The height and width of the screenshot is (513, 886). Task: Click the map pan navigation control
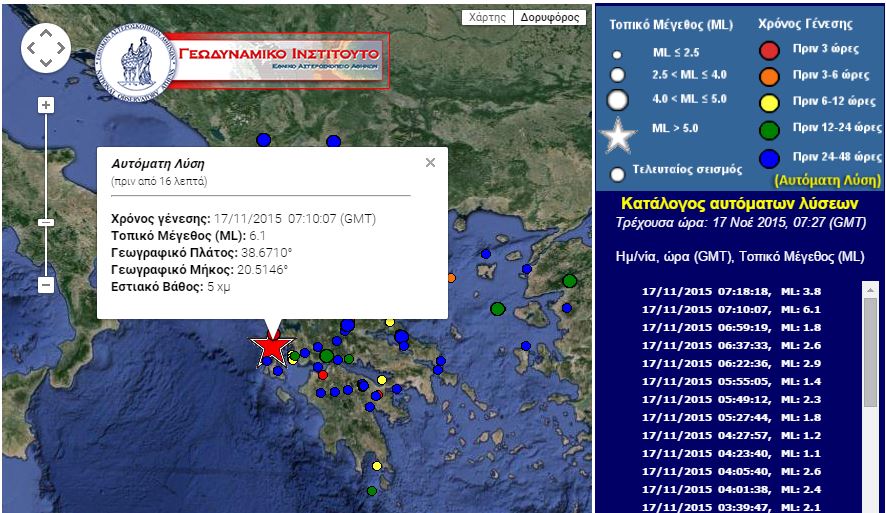coord(46,47)
